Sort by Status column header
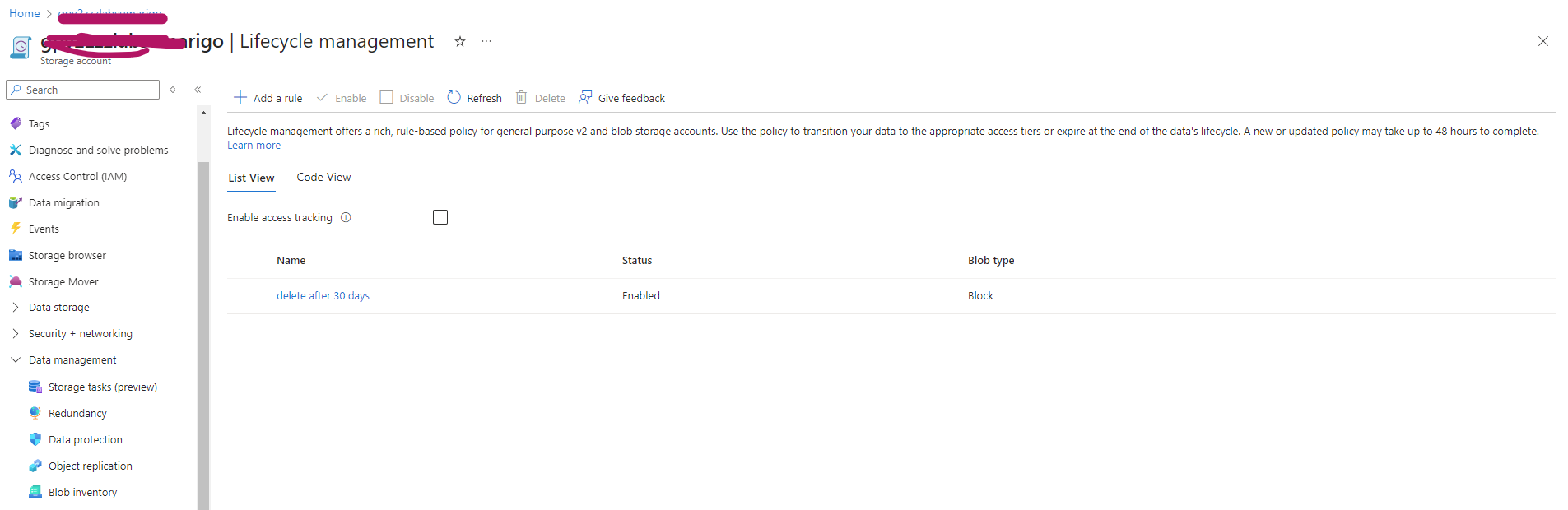This screenshot has width=1568, height=510. coord(637,260)
